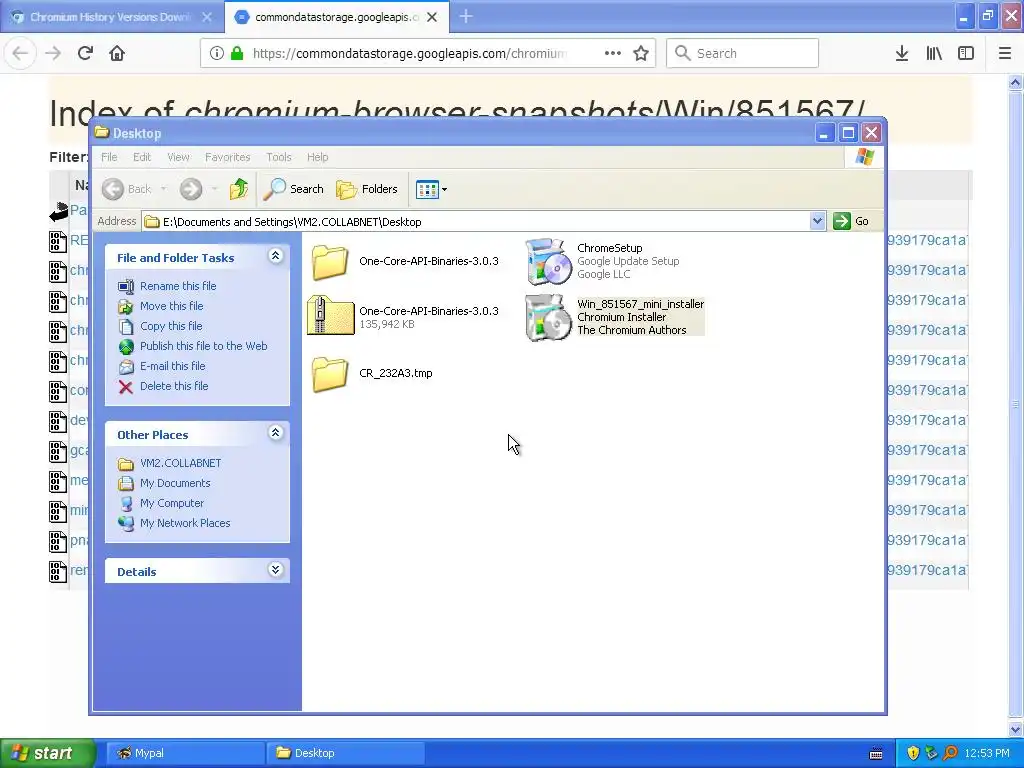Screen dimensions: 1024x768
Task: Click the Explorer Forward arrow button
Action: 191,189
